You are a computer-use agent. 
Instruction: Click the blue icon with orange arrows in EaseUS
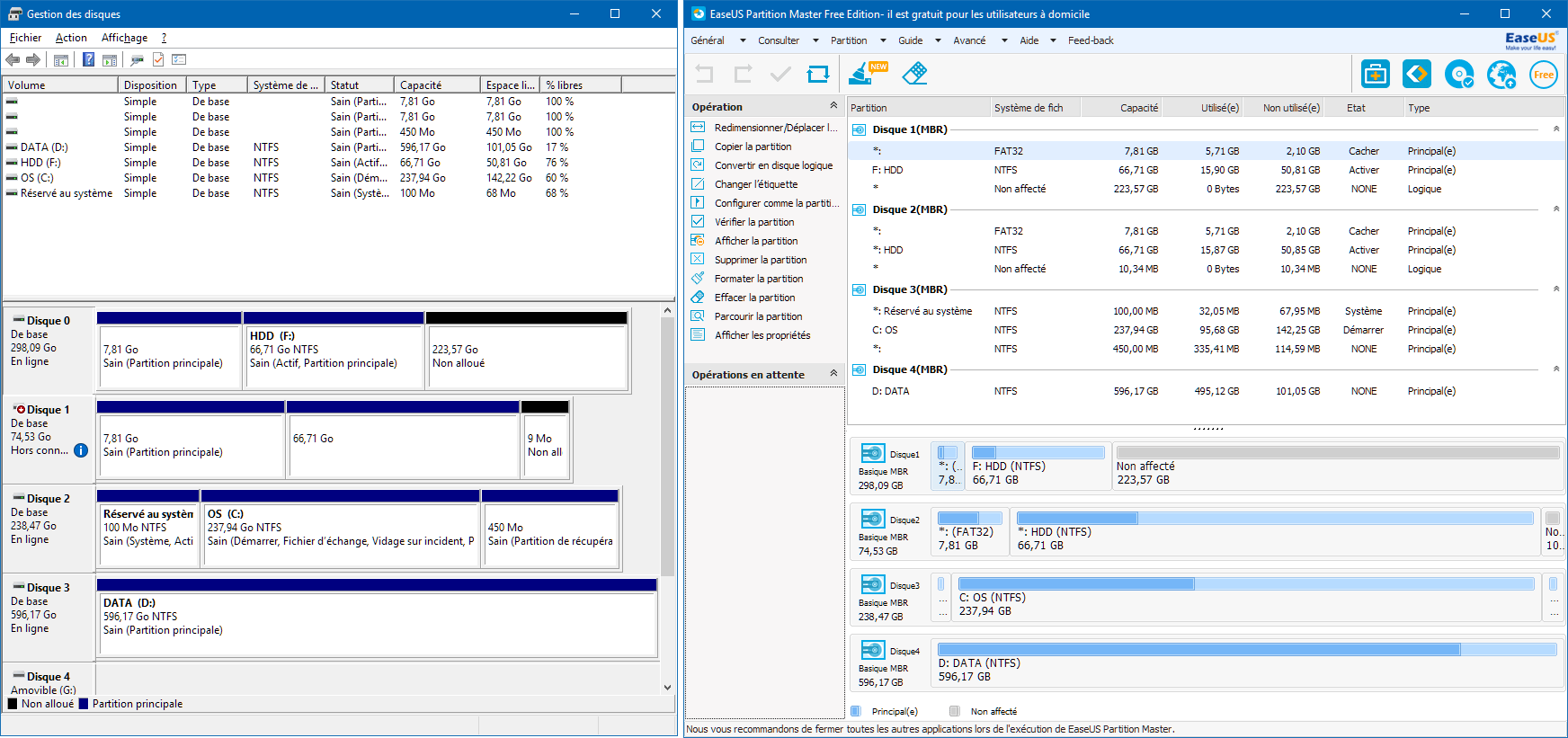click(x=1417, y=75)
